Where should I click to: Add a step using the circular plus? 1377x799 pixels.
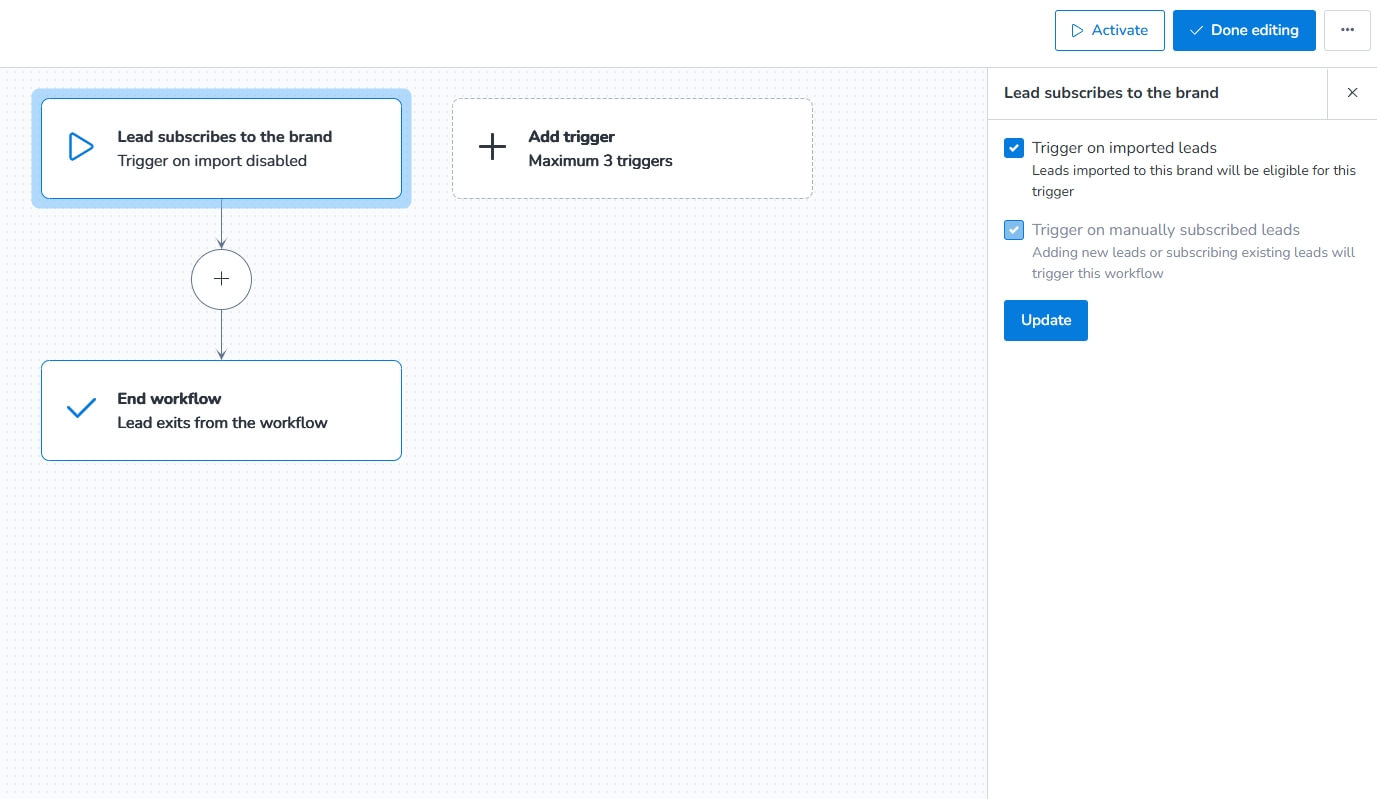[x=221, y=279]
